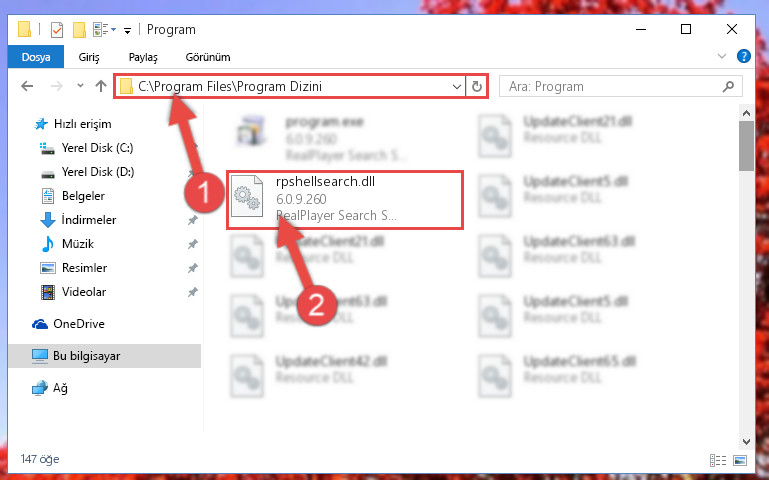Refresh the current folder view
Image resolution: width=769 pixels, height=480 pixels.
476,87
